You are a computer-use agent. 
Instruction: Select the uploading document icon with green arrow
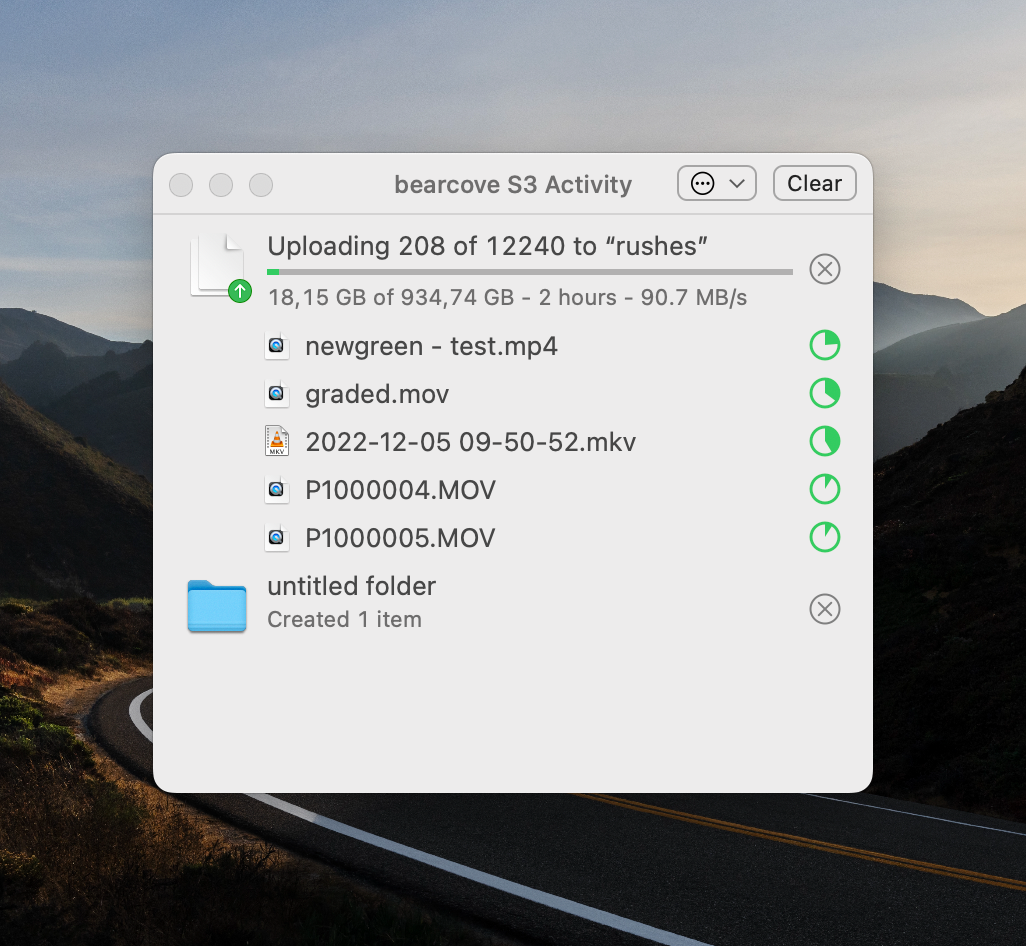(x=220, y=268)
